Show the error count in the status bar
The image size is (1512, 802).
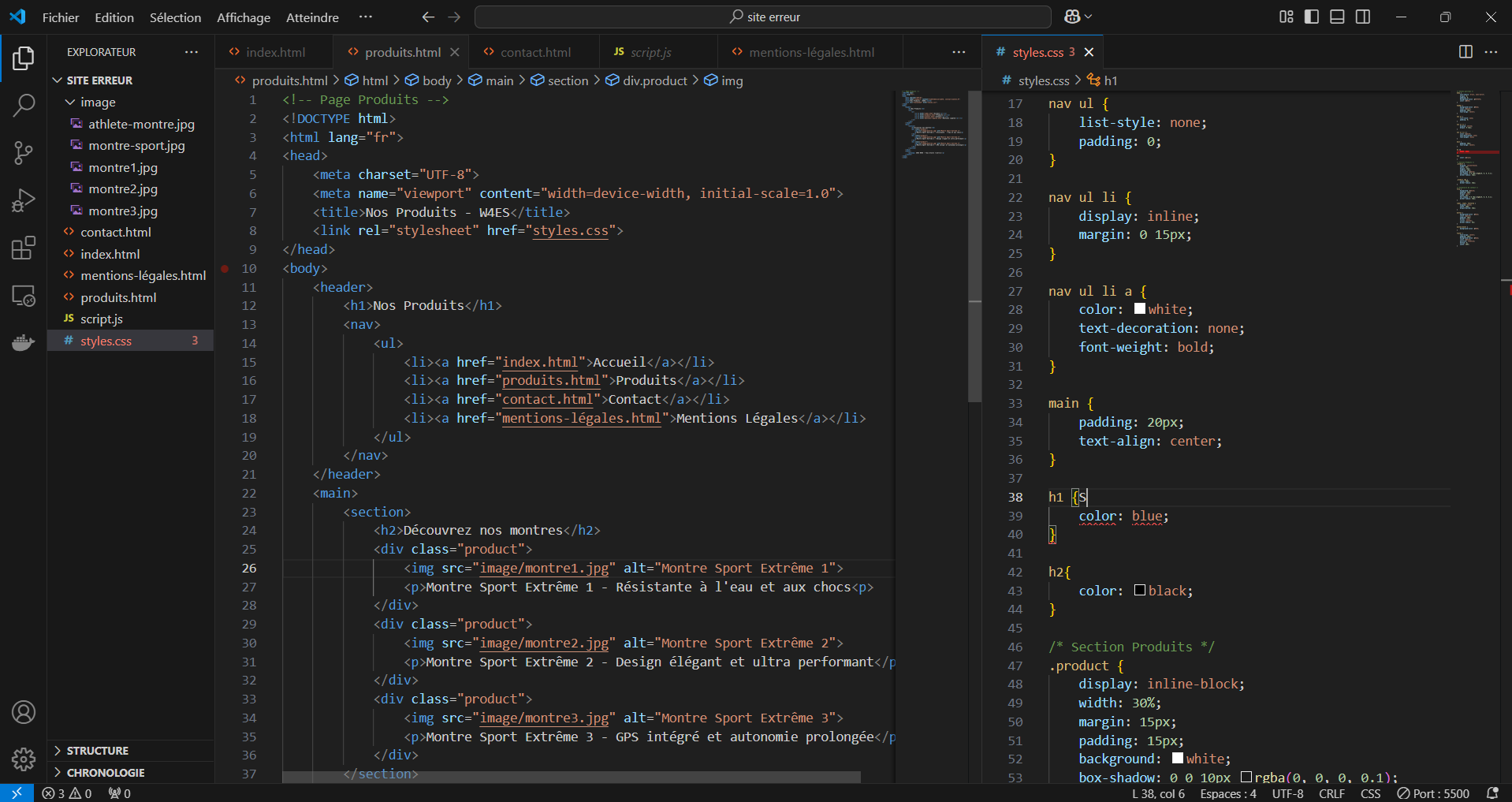tap(55, 793)
